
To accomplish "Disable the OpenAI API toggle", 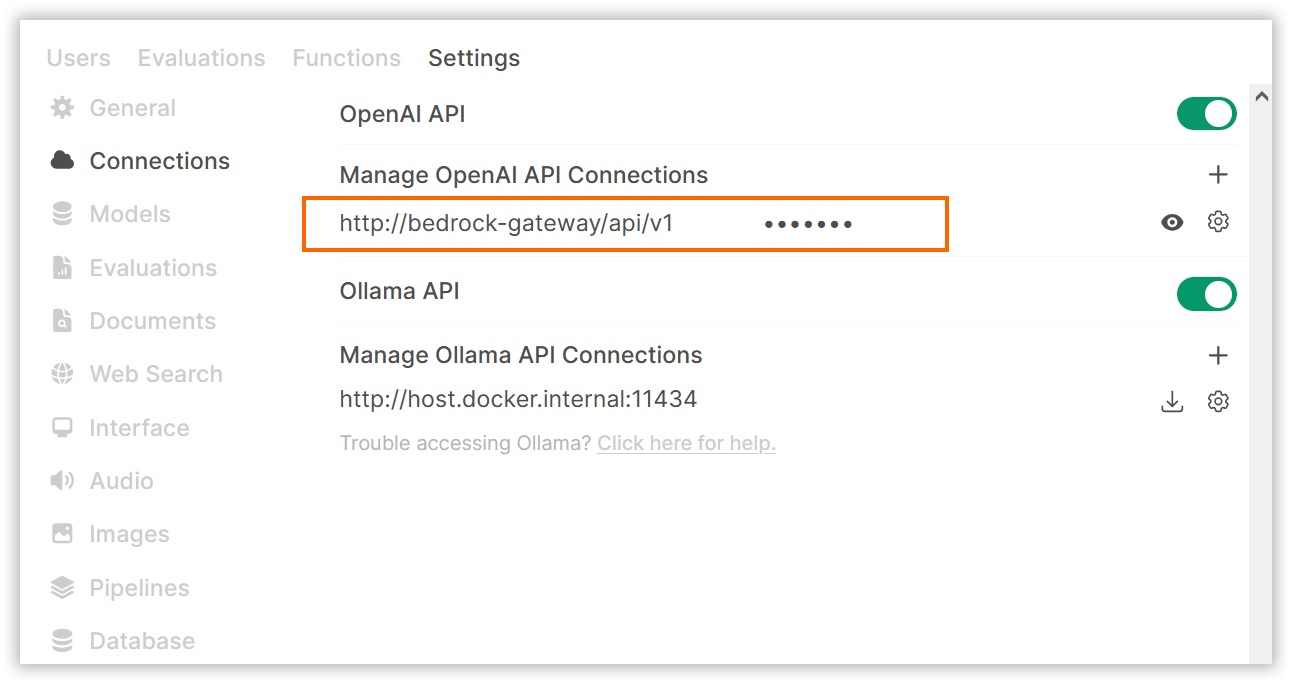I will tap(1207, 114).
